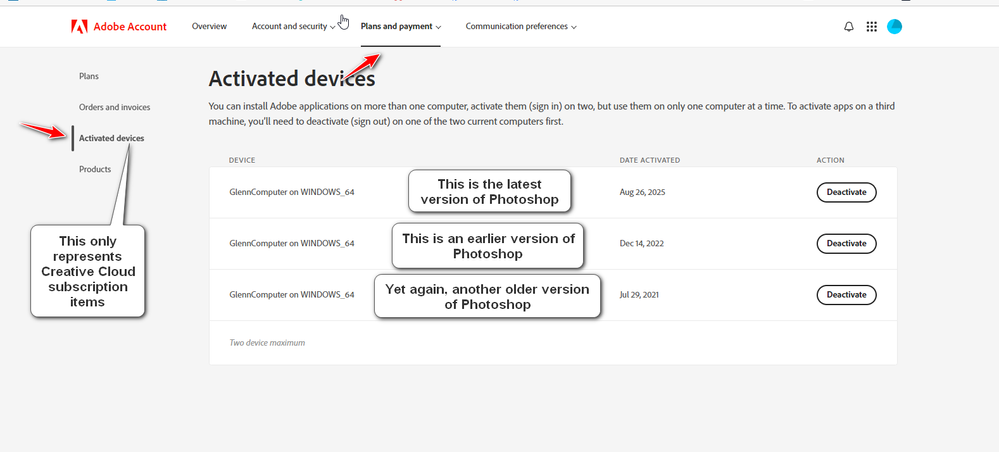This screenshot has height=452, width=999.
Task: Deactivate the device activated Dec 14, 2022
Action: pyautogui.click(x=846, y=244)
